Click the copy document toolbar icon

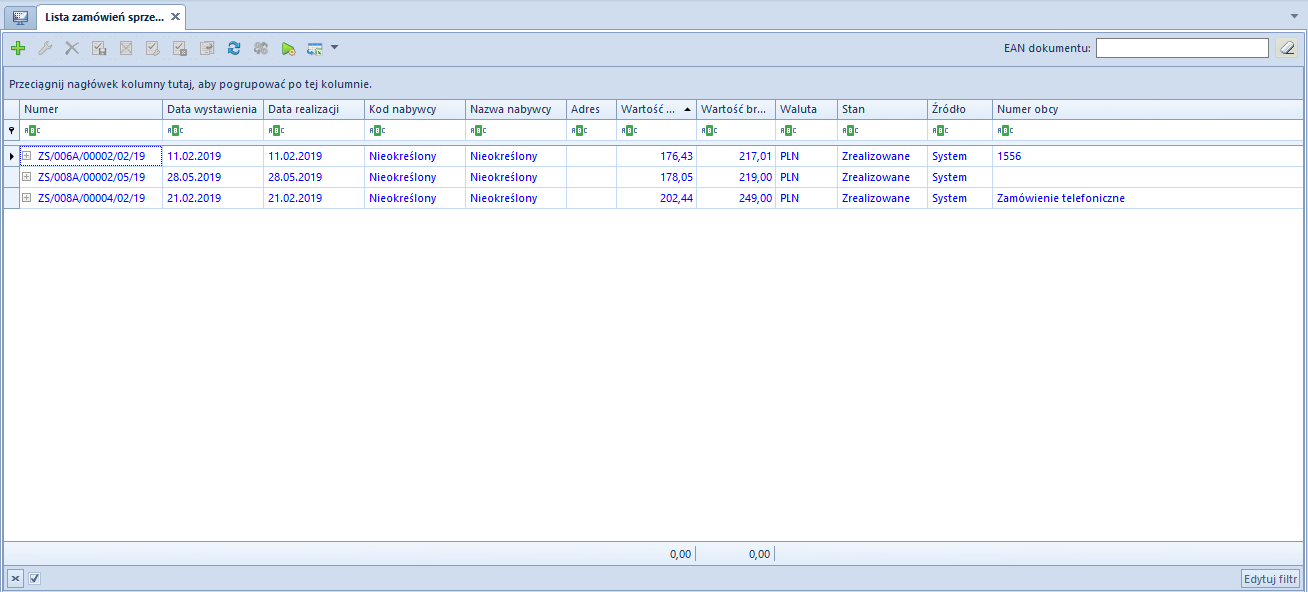[x=207, y=48]
